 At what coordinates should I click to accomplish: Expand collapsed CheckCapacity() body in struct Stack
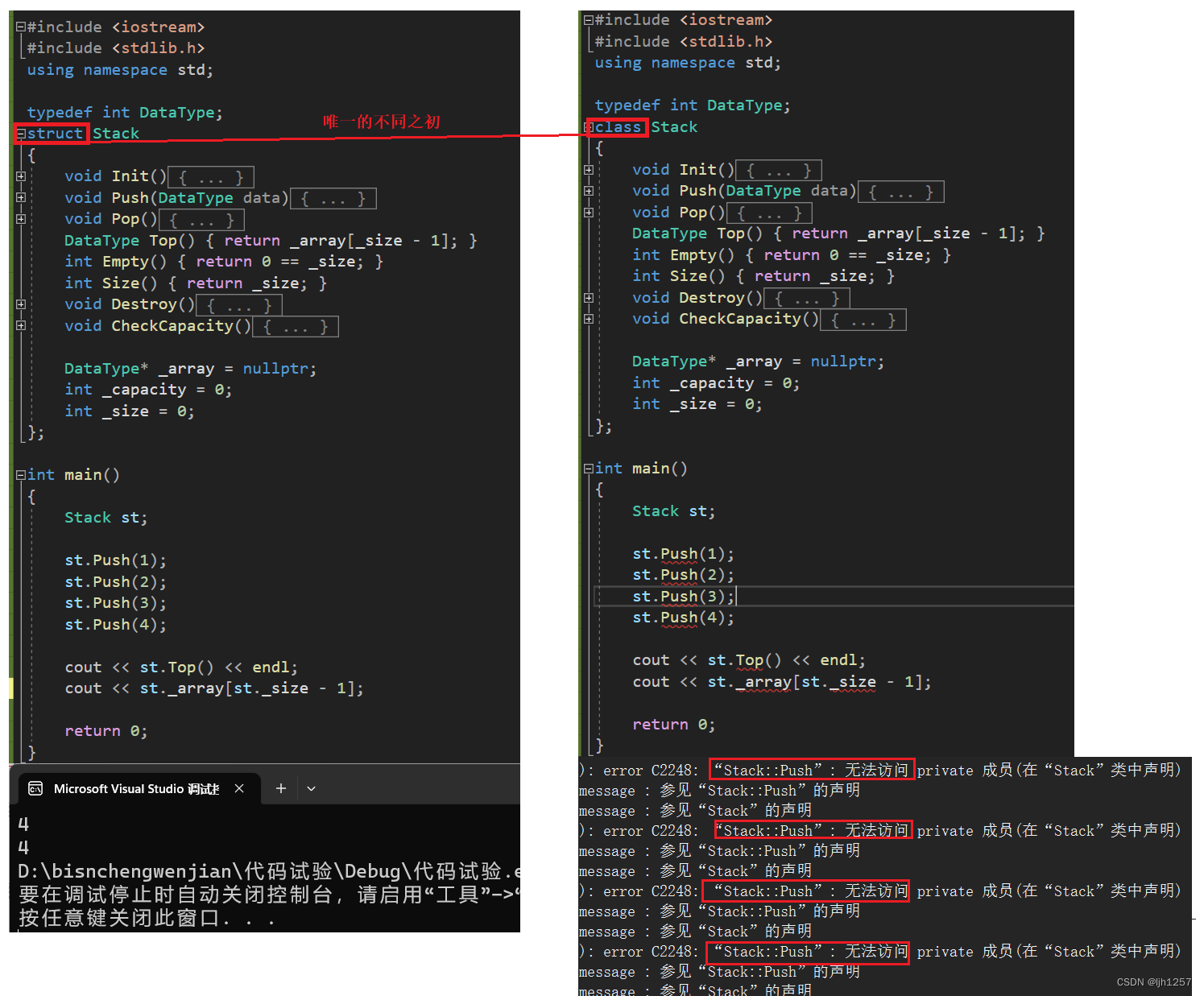[x=21, y=325]
